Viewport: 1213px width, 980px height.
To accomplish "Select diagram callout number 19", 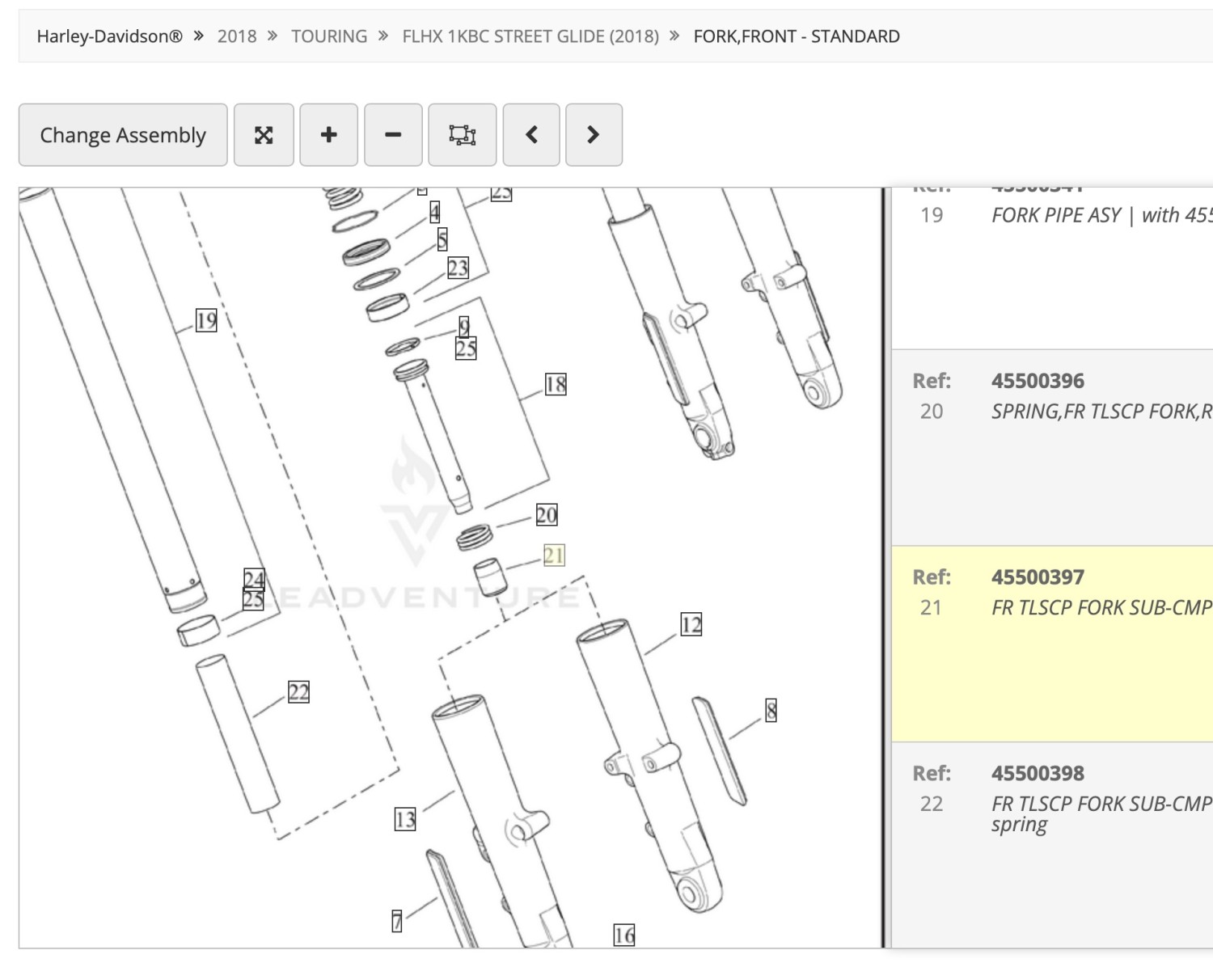I will [x=206, y=320].
